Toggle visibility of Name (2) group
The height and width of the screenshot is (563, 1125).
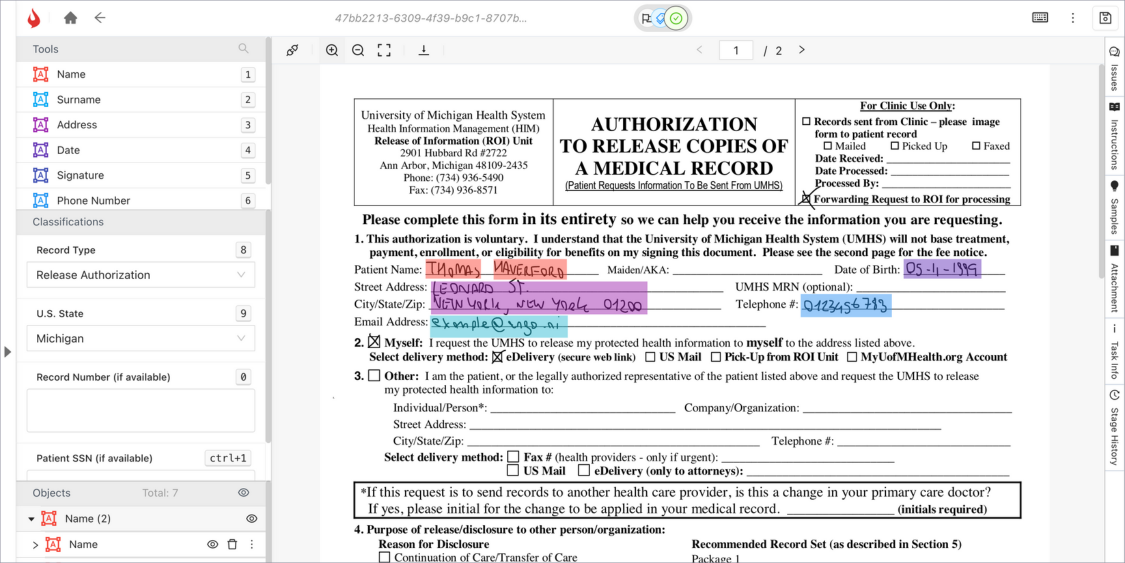251,519
